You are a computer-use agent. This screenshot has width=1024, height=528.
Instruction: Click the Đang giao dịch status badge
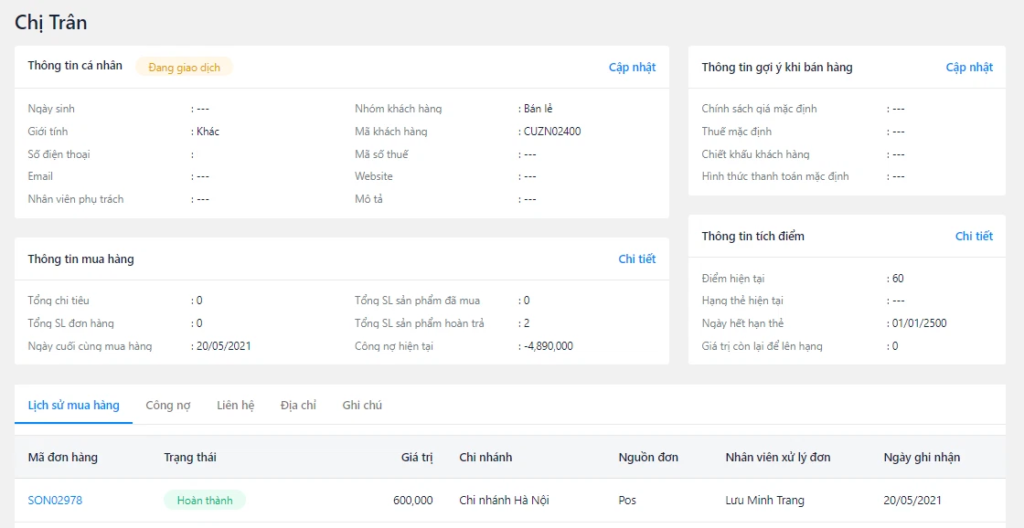click(x=184, y=67)
